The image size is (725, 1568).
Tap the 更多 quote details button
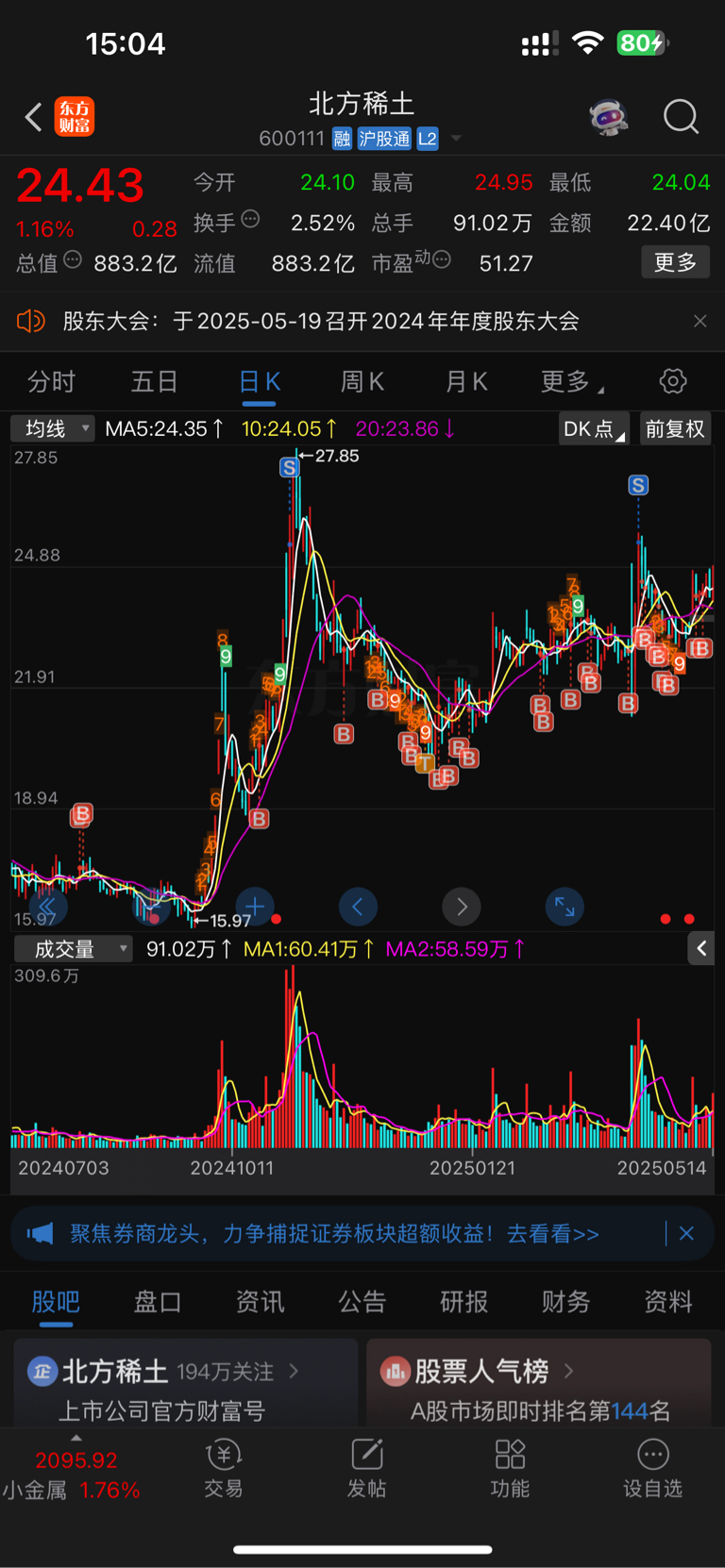point(676,262)
